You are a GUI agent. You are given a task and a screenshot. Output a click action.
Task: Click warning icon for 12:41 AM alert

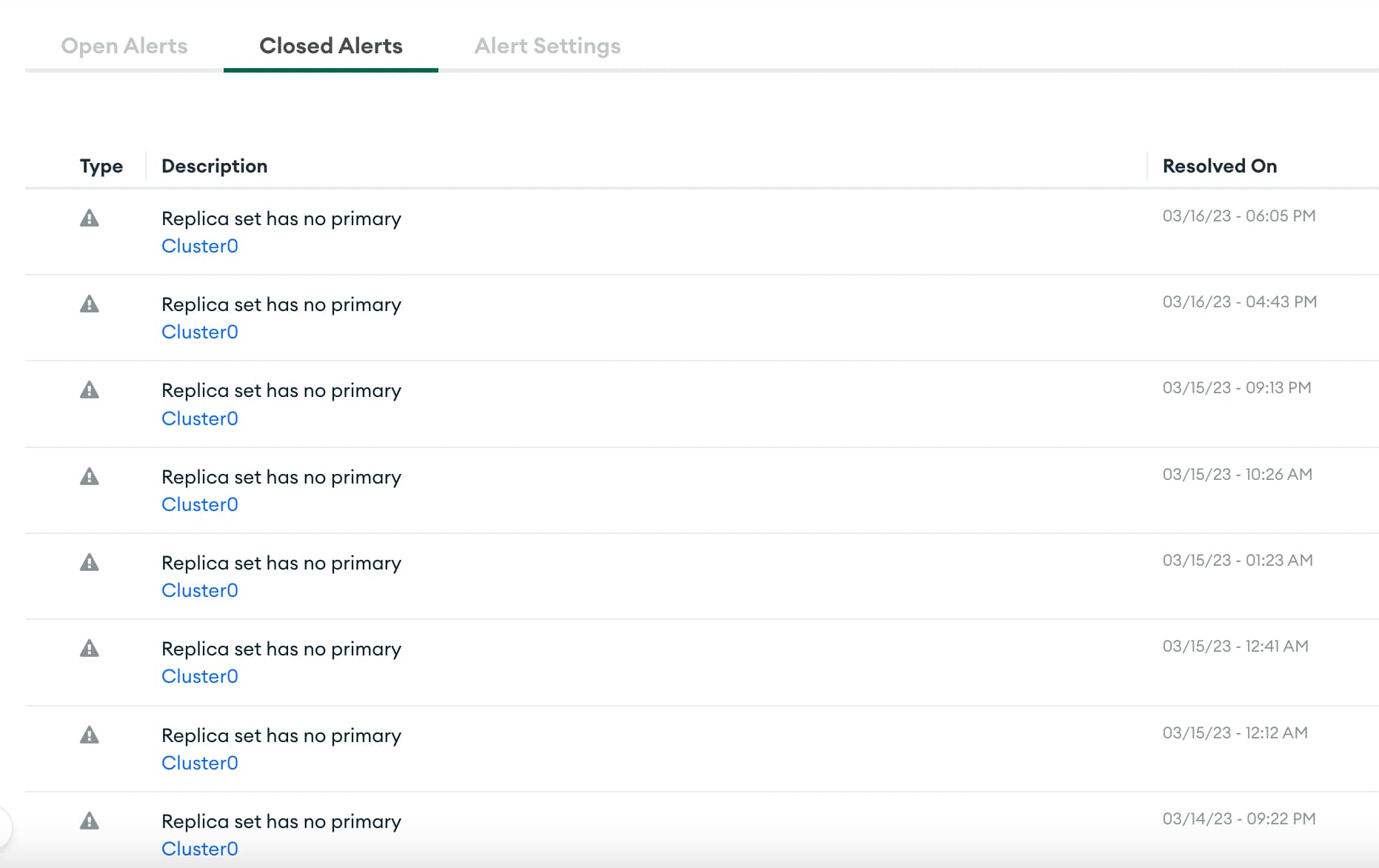point(90,649)
